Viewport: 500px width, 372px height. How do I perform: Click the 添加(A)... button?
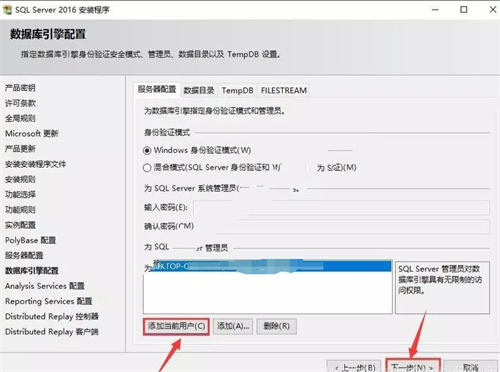click(233, 326)
